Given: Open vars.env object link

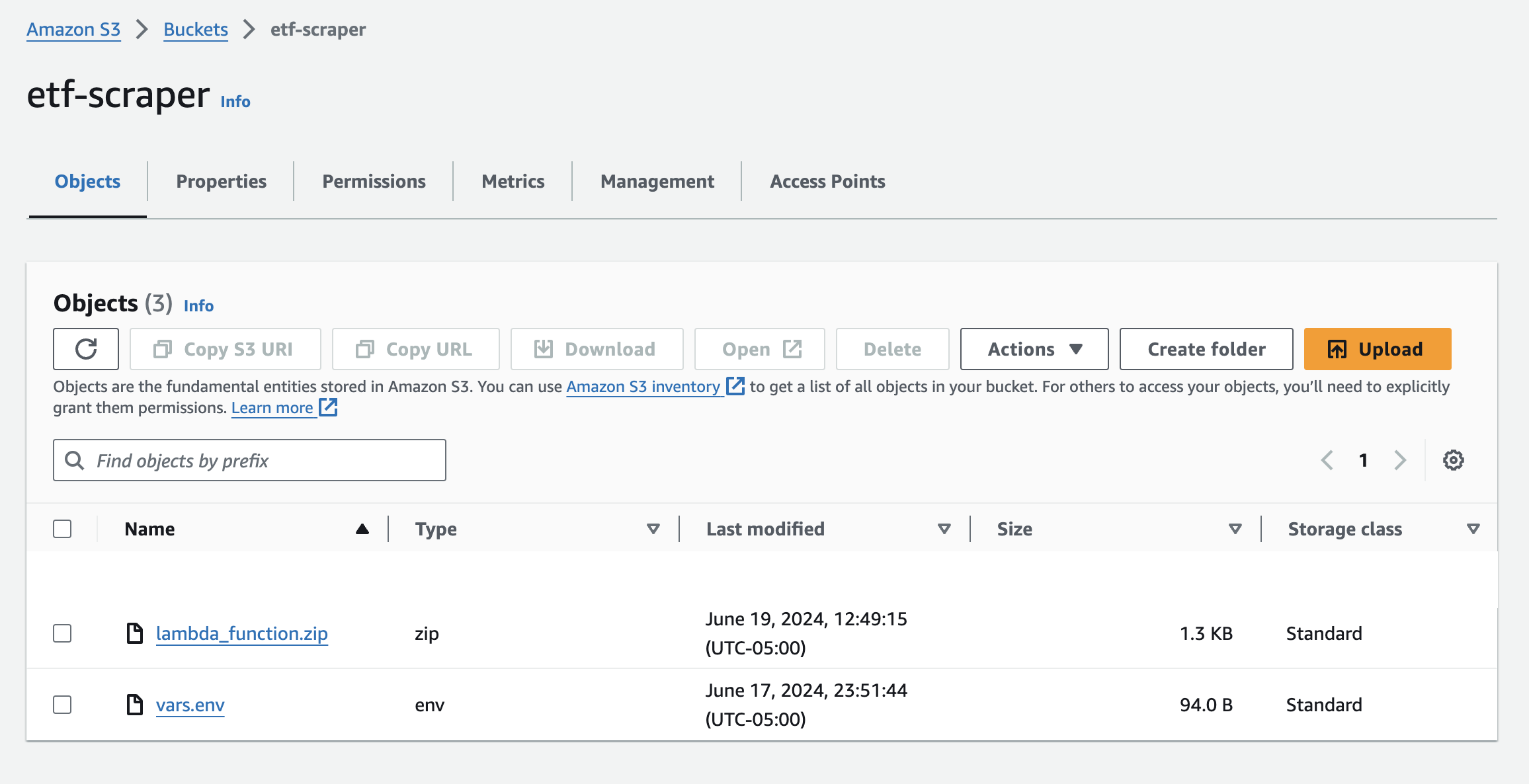Looking at the screenshot, I should [190, 705].
